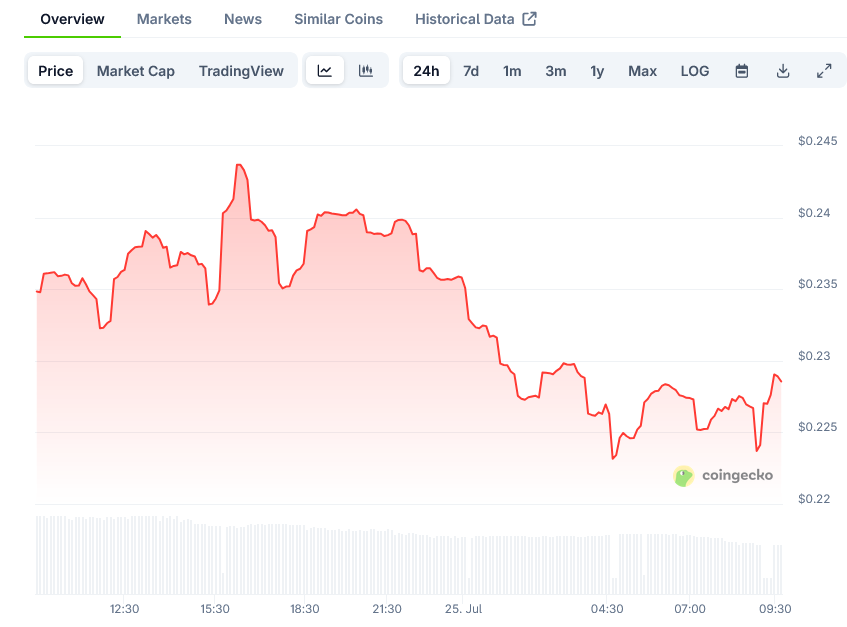Click the $0.22 price axis label
The image size is (847, 627).
click(814, 499)
